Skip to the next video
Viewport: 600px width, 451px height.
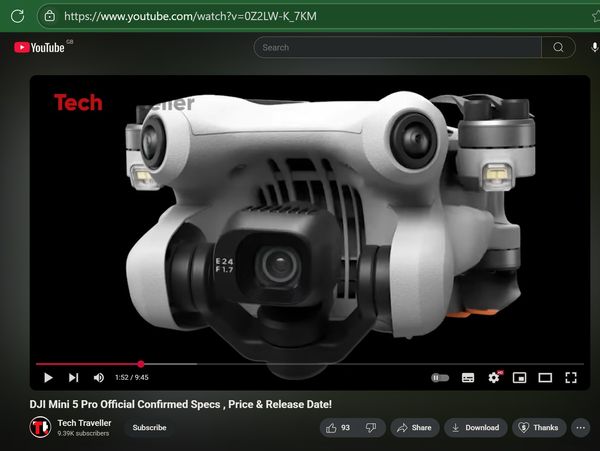[x=73, y=378]
